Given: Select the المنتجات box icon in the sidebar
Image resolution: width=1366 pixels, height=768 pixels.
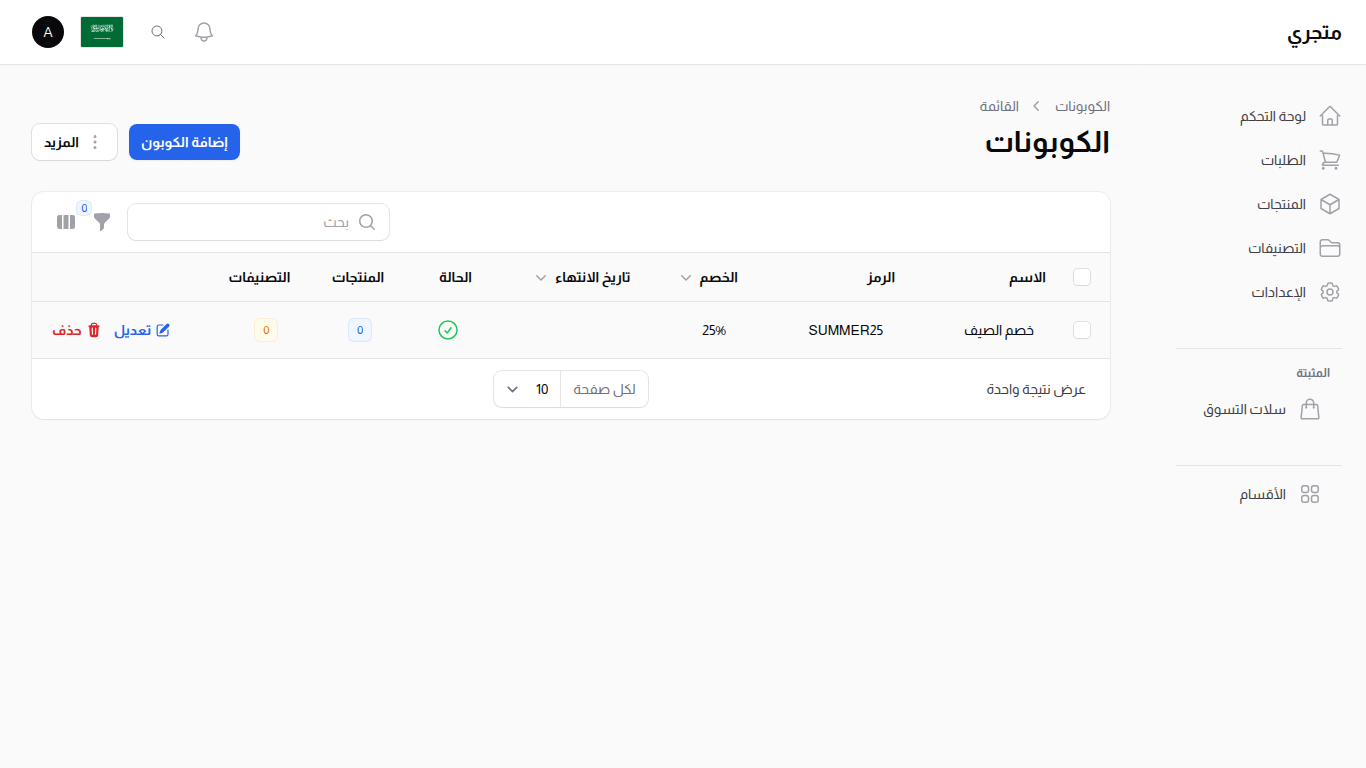Looking at the screenshot, I should [x=1330, y=204].
